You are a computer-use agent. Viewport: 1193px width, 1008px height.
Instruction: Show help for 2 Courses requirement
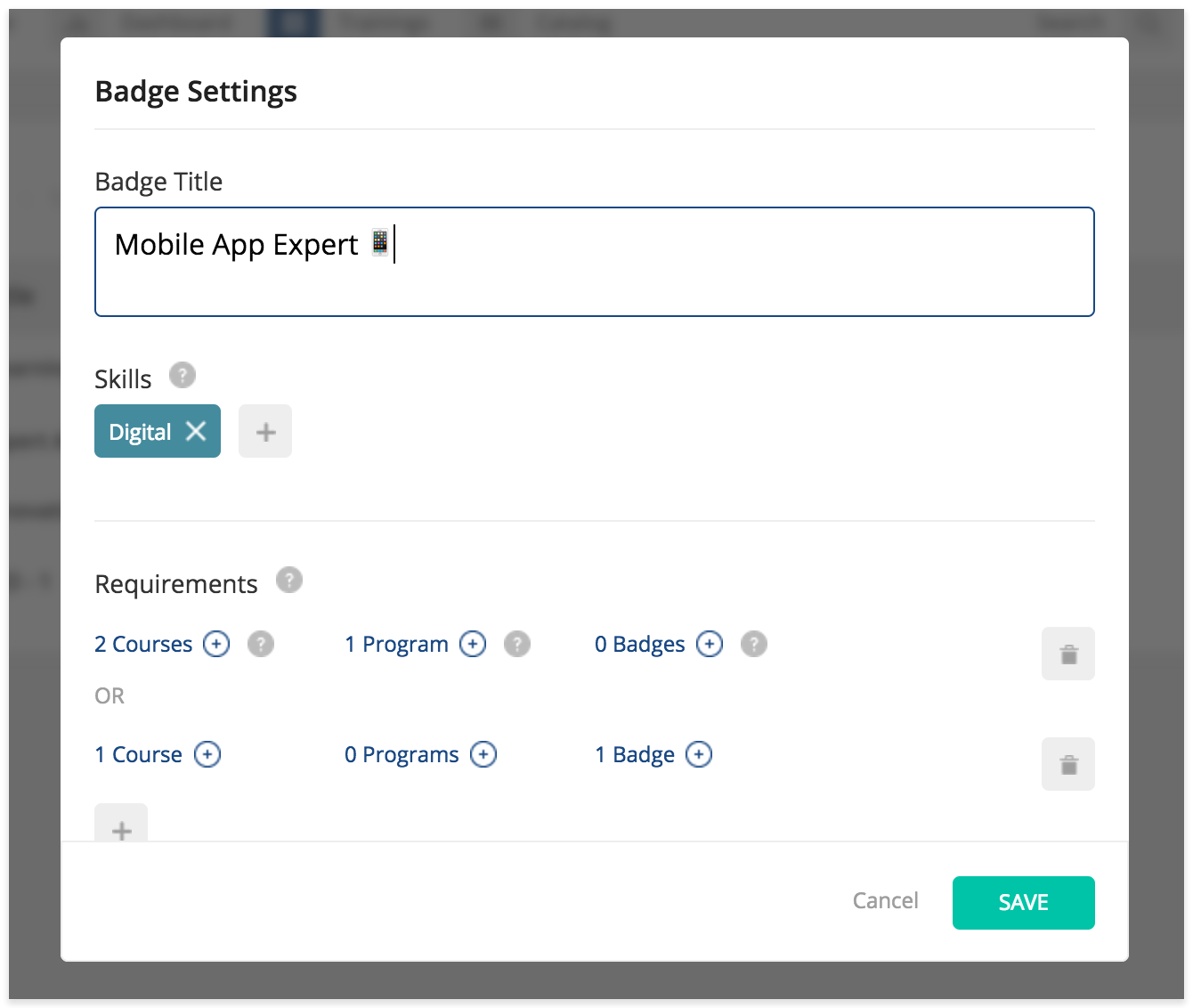[x=261, y=644]
